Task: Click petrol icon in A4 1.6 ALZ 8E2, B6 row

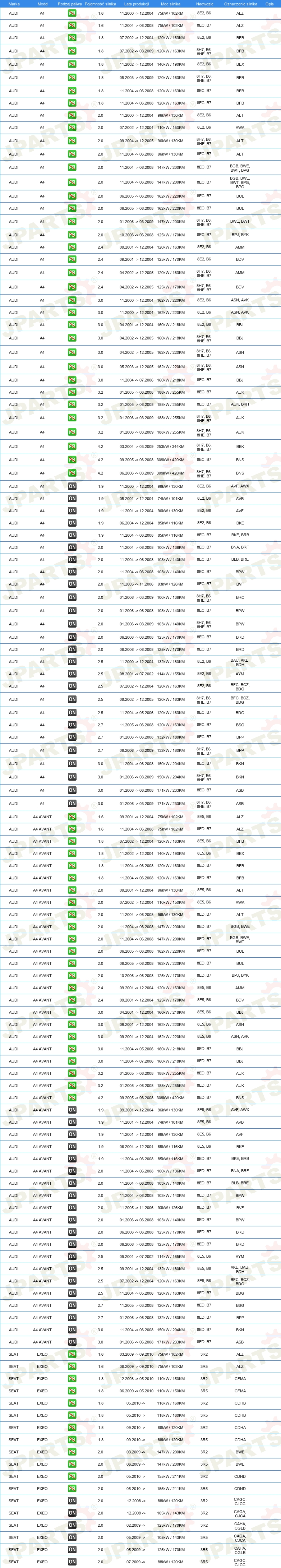Action: pos(72,13)
